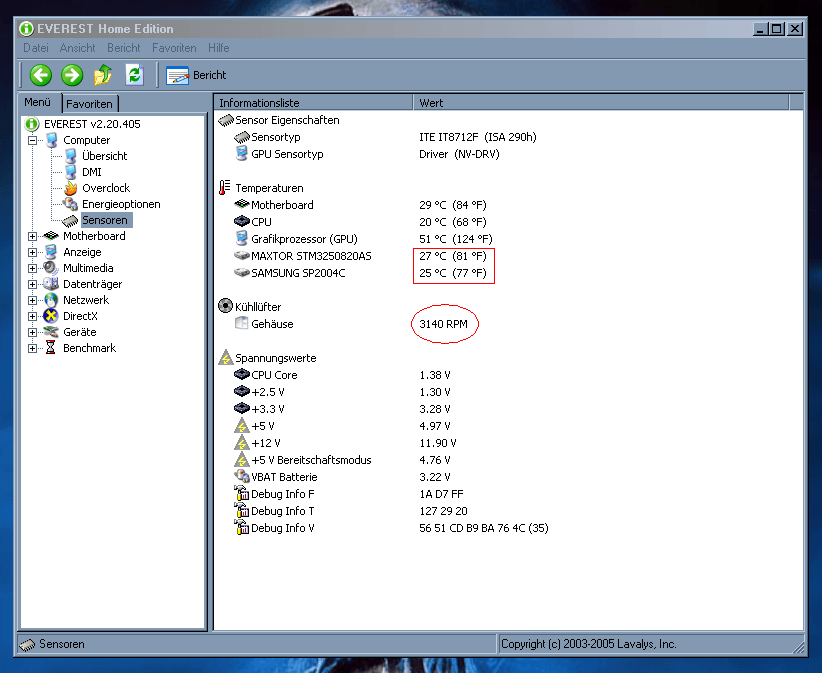Click the Spannungswerte warning icon
Viewport: 822px width, 673px height.
225,357
